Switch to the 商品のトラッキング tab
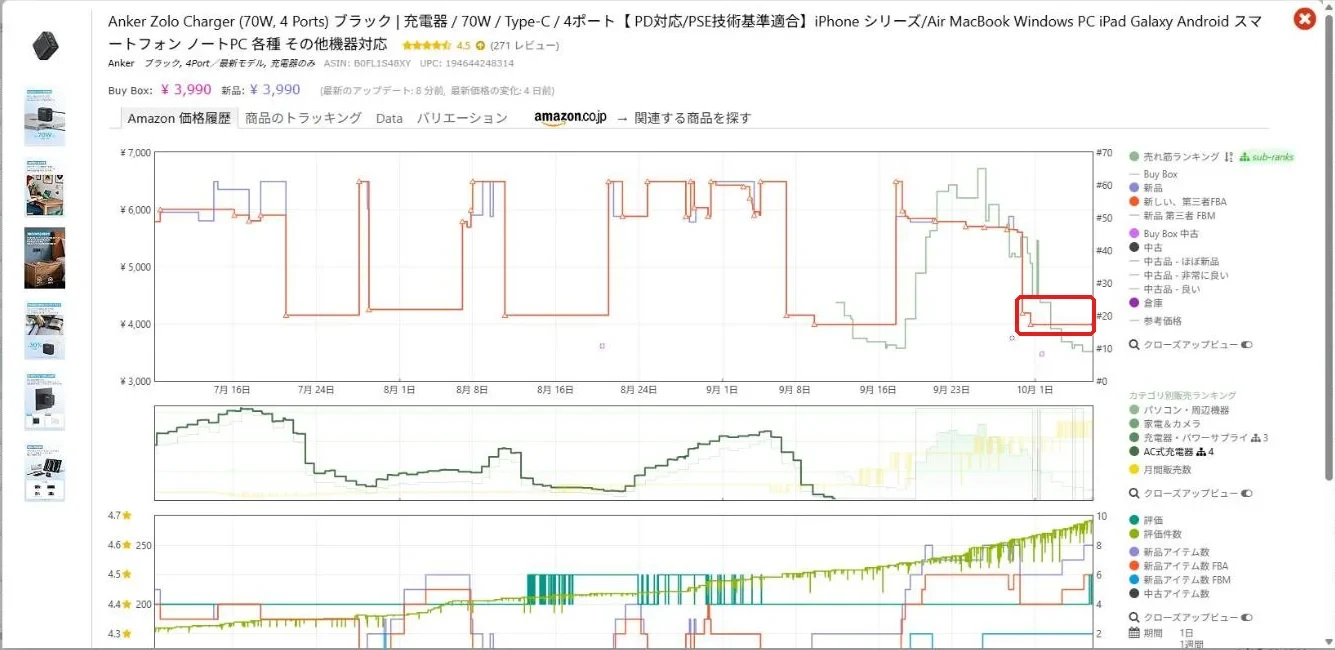Viewport: 1335px width, 650px height. tap(303, 118)
